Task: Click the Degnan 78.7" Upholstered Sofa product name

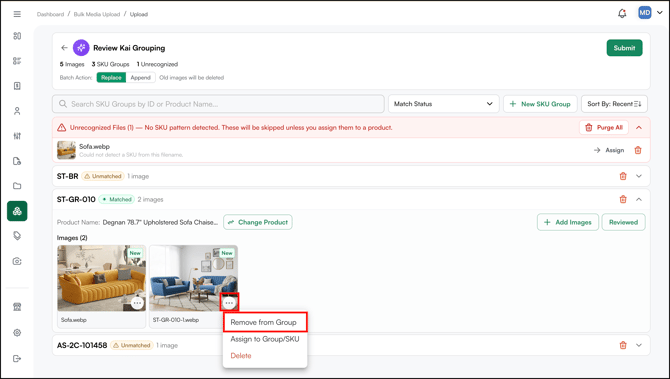Action: [x=161, y=222]
